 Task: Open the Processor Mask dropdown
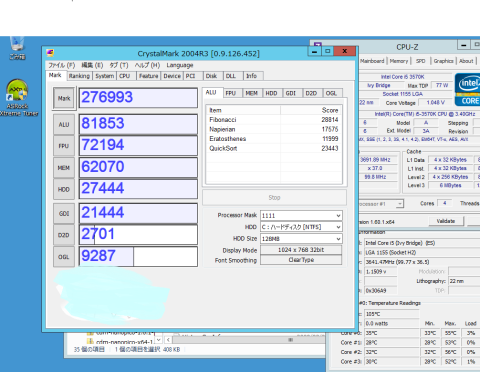(301, 216)
